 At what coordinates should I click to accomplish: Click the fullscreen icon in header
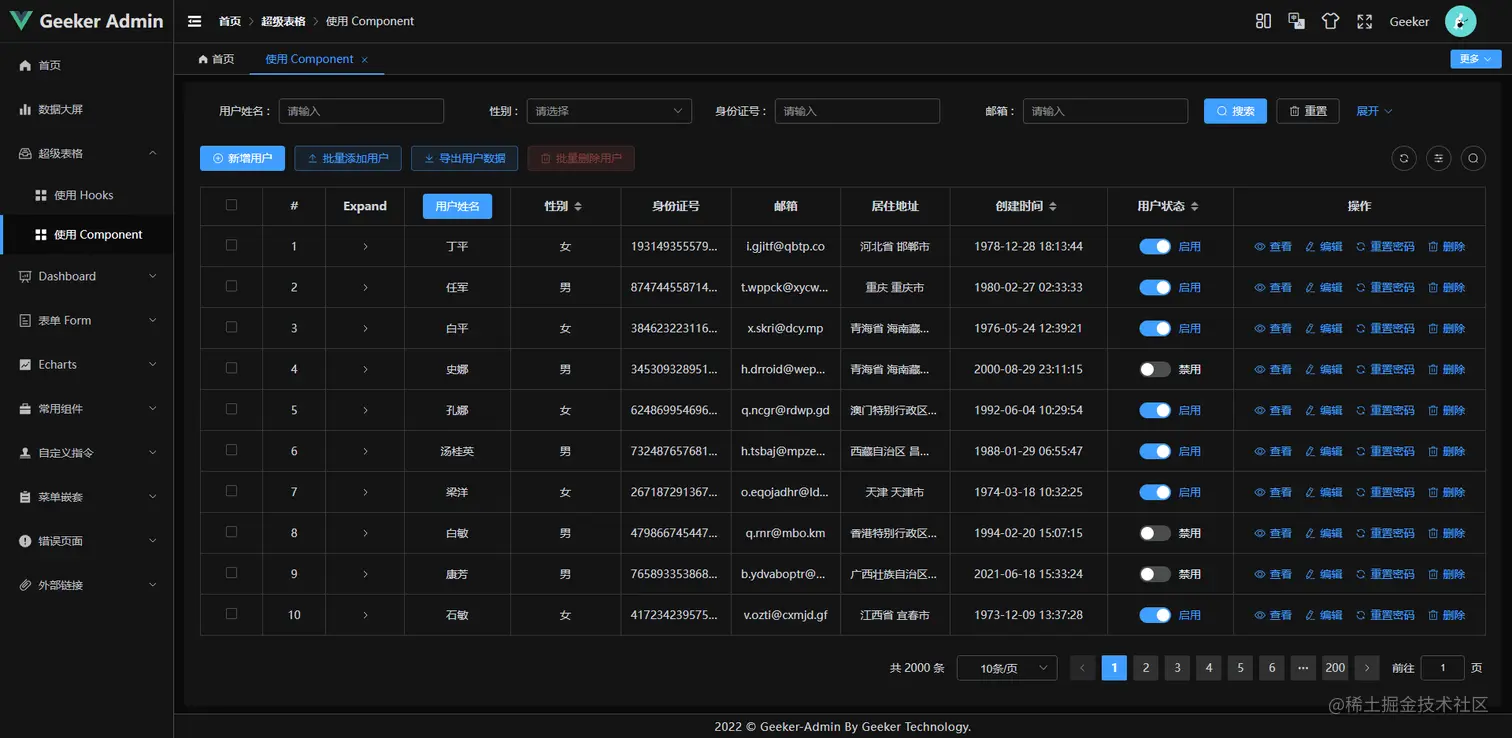[1364, 21]
